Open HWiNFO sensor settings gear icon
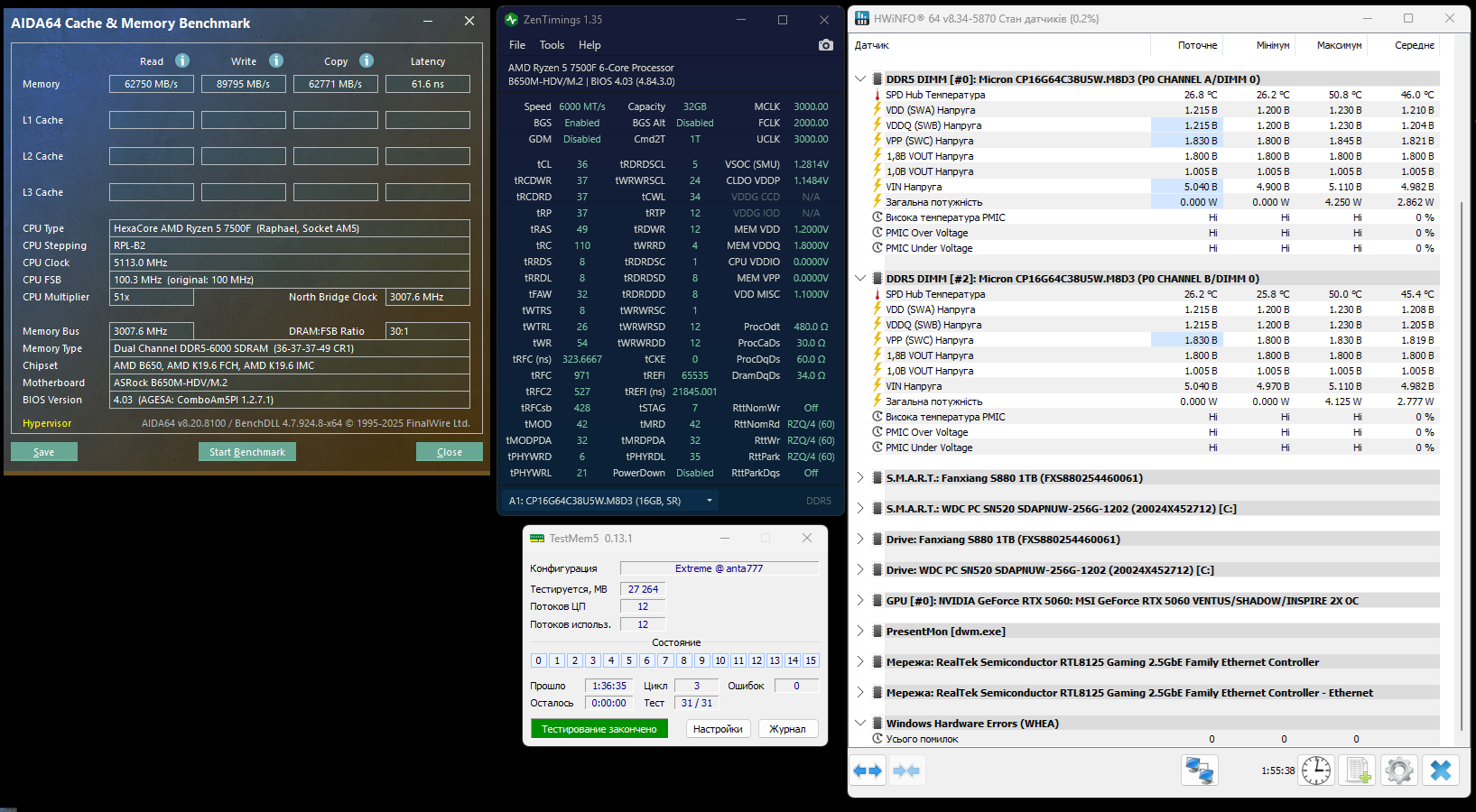Image resolution: width=1476 pixels, height=812 pixels. (x=1399, y=770)
